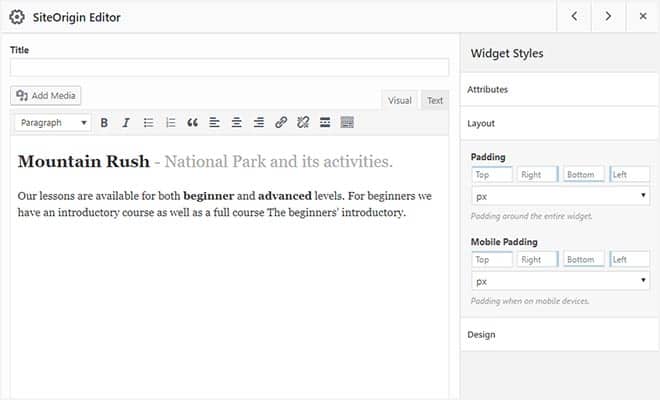Switch to the Text editor tab
Viewport: 660px width, 400px height.
(x=435, y=100)
